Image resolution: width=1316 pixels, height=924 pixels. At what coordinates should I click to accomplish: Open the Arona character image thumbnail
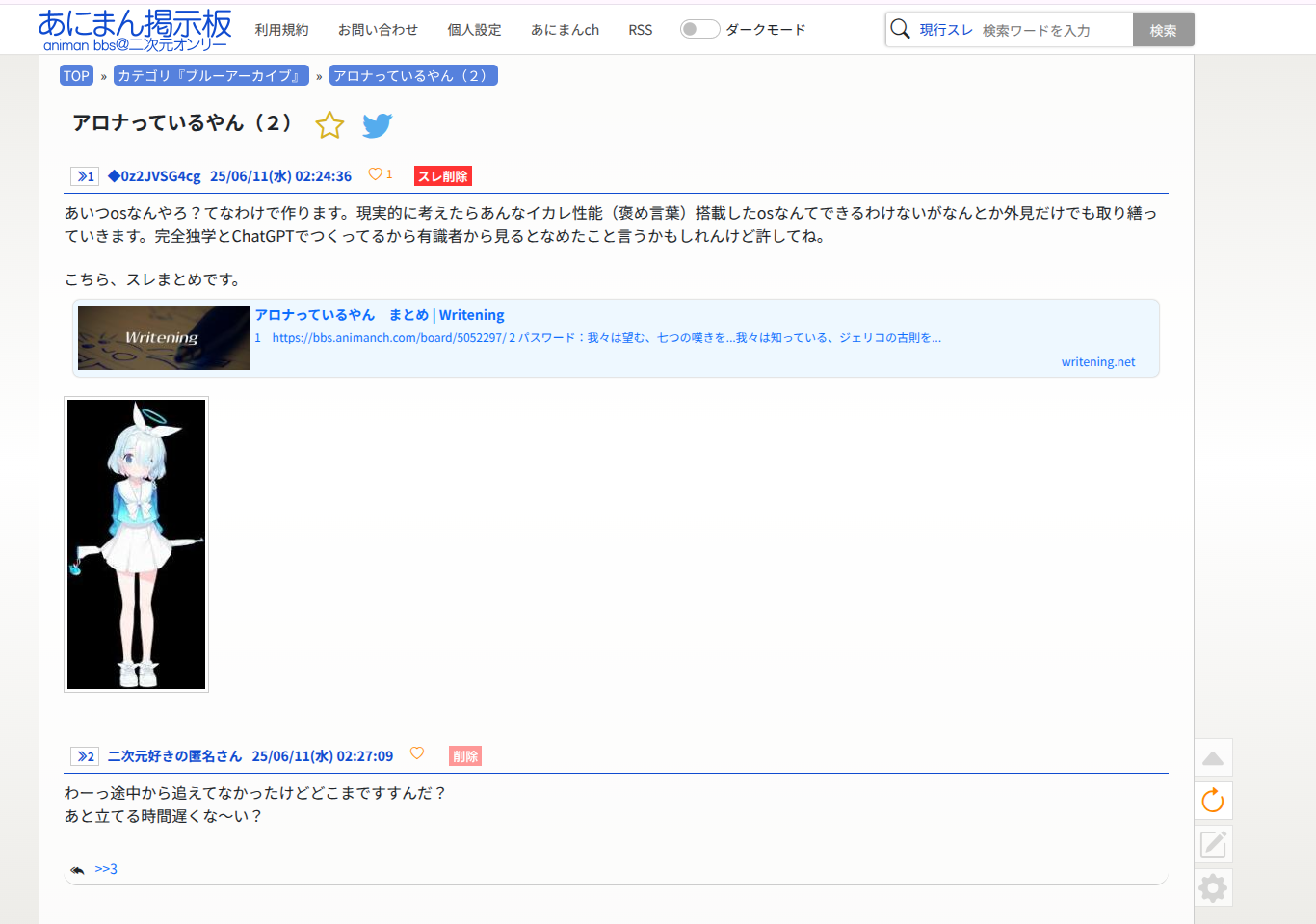[x=136, y=544]
